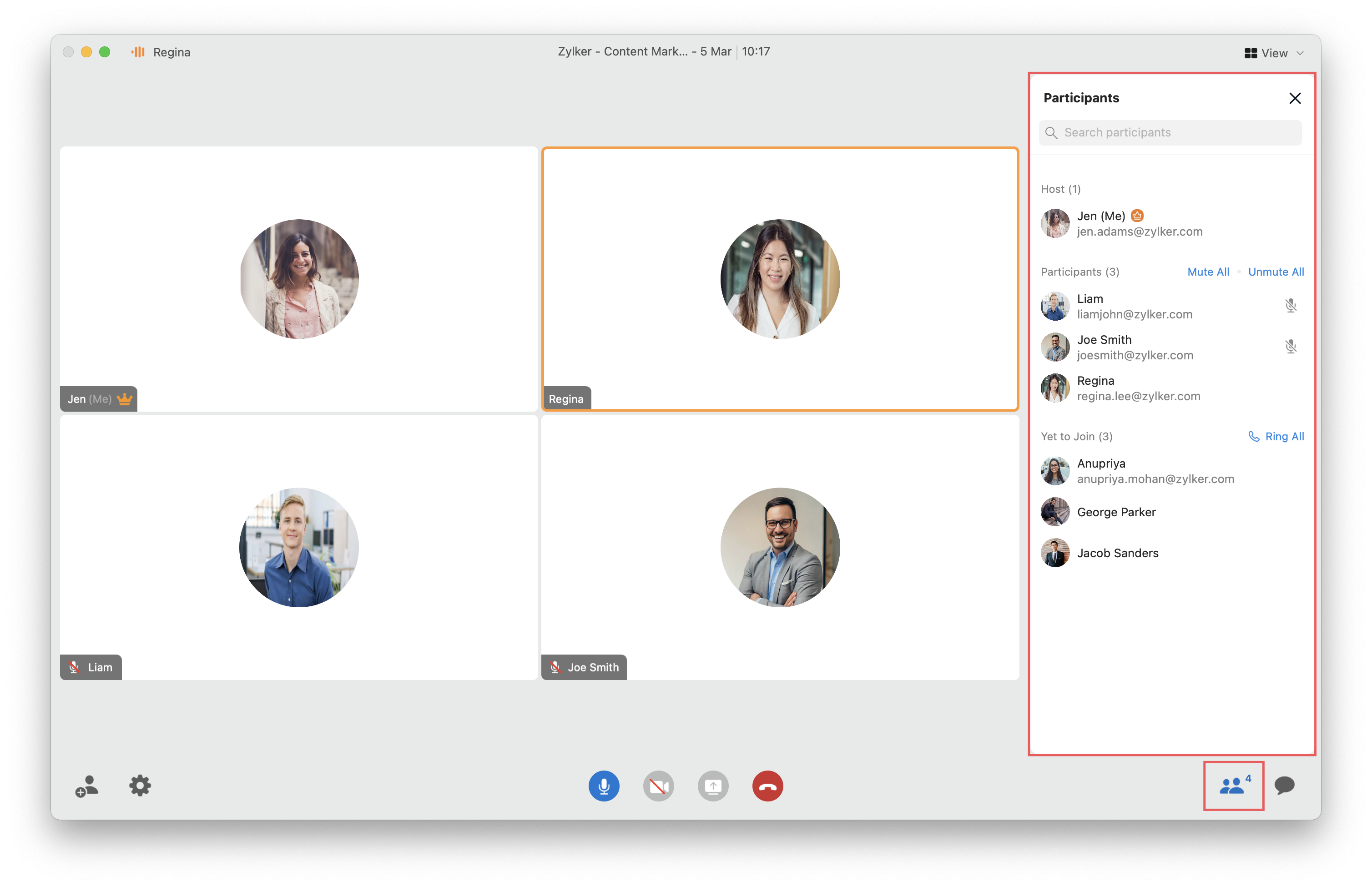The image size is (1372, 887).
Task: Close the Participants panel
Action: click(1295, 99)
